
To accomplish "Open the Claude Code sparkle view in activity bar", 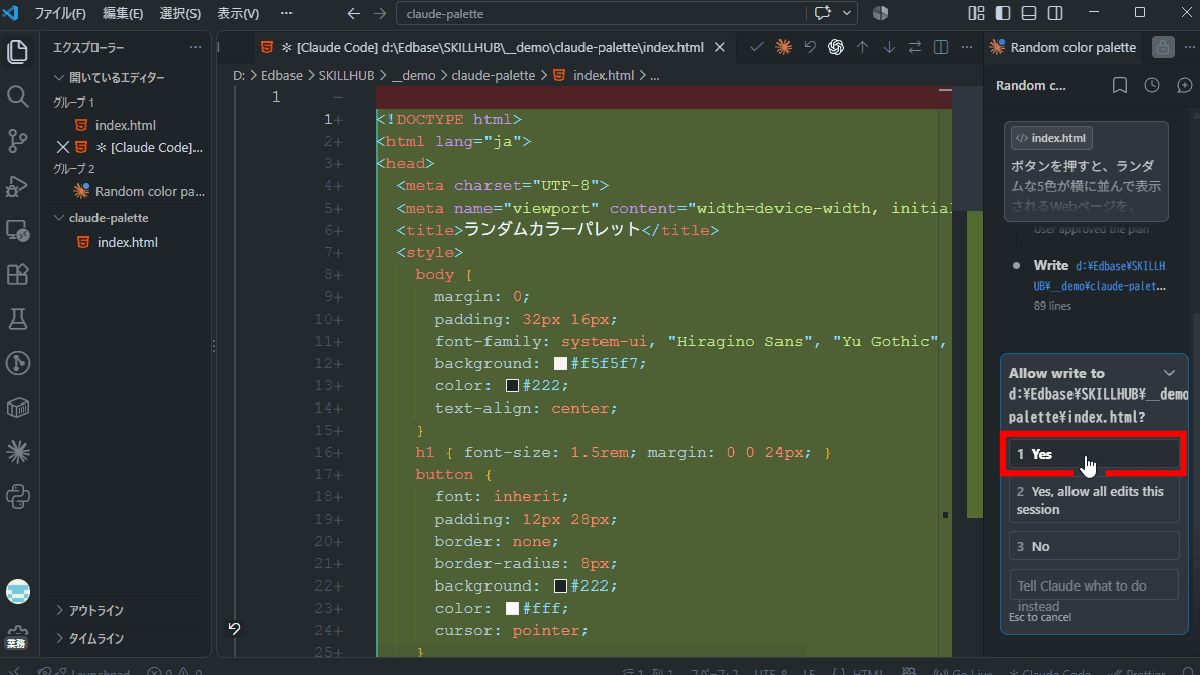I will coord(17,452).
